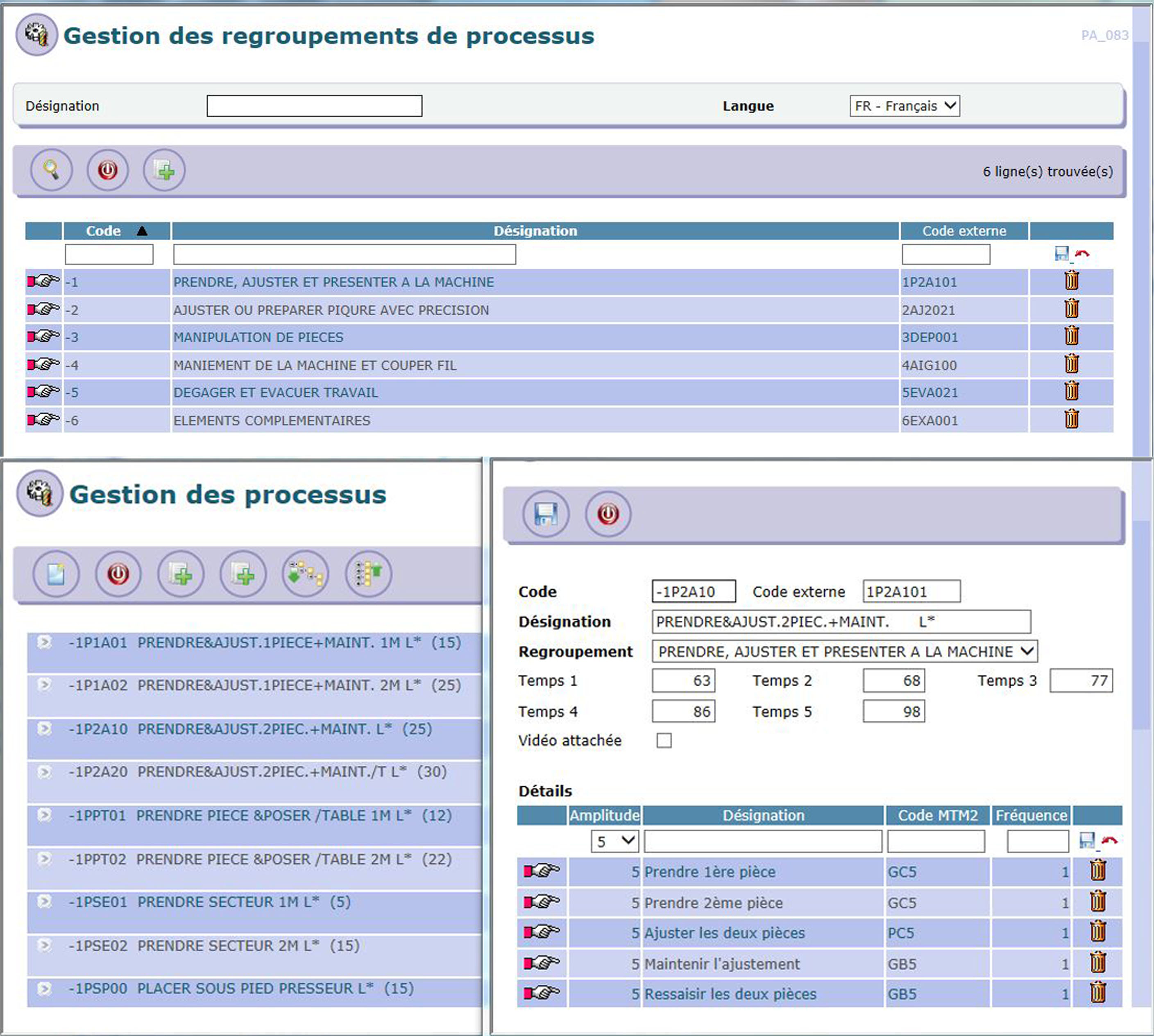The height and width of the screenshot is (1036, 1154).
Task: Select 'AJUSTER OU PREPARER PIQURE AVEC PRECISION' text
Action: tap(331, 310)
